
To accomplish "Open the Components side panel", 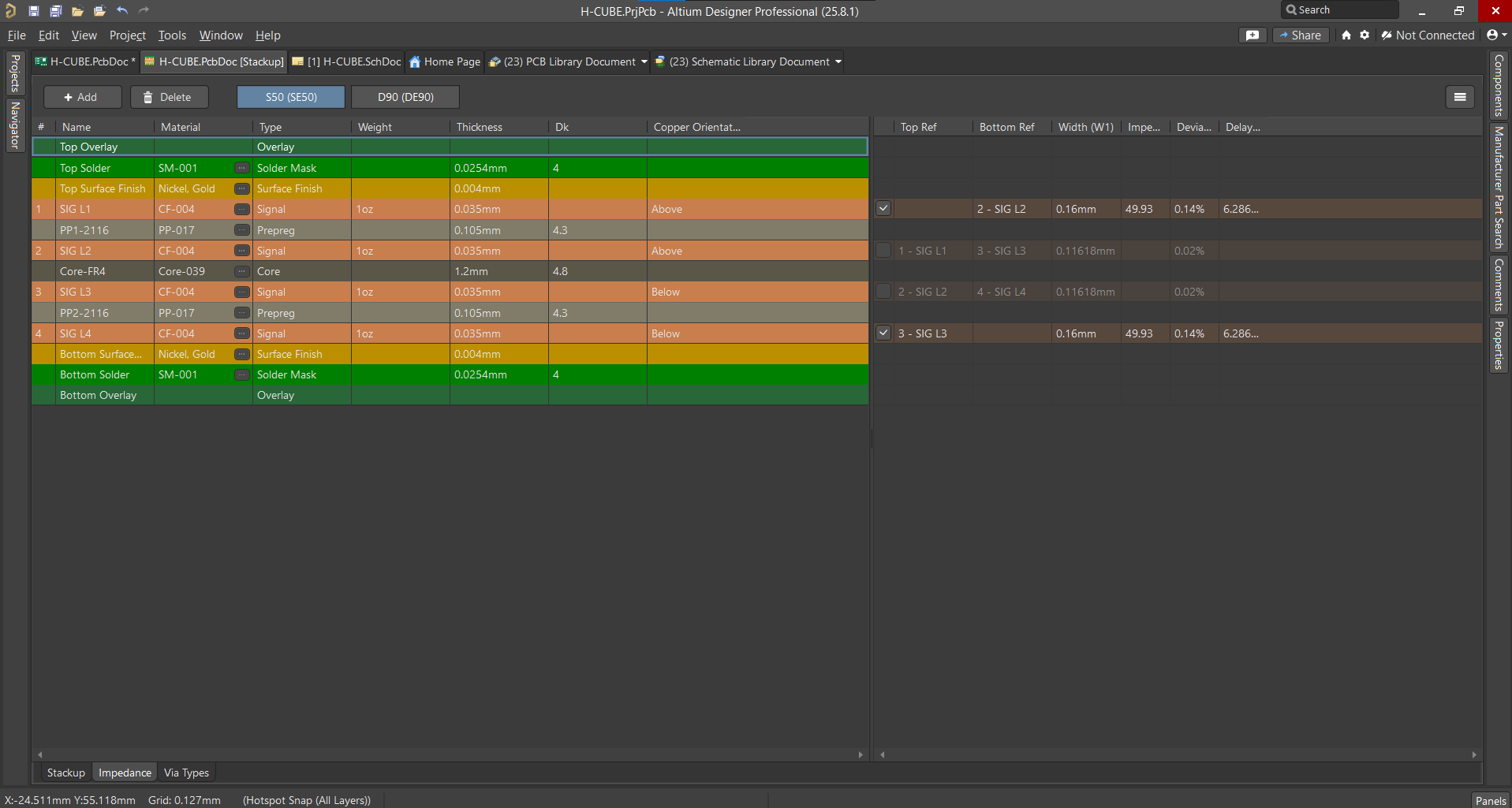I will tap(1498, 85).
